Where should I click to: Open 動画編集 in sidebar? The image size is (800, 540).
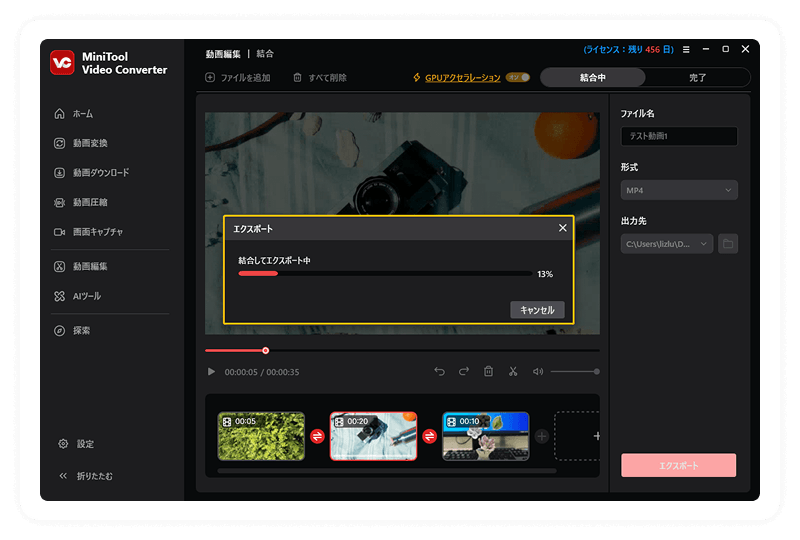click(x=81, y=266)
